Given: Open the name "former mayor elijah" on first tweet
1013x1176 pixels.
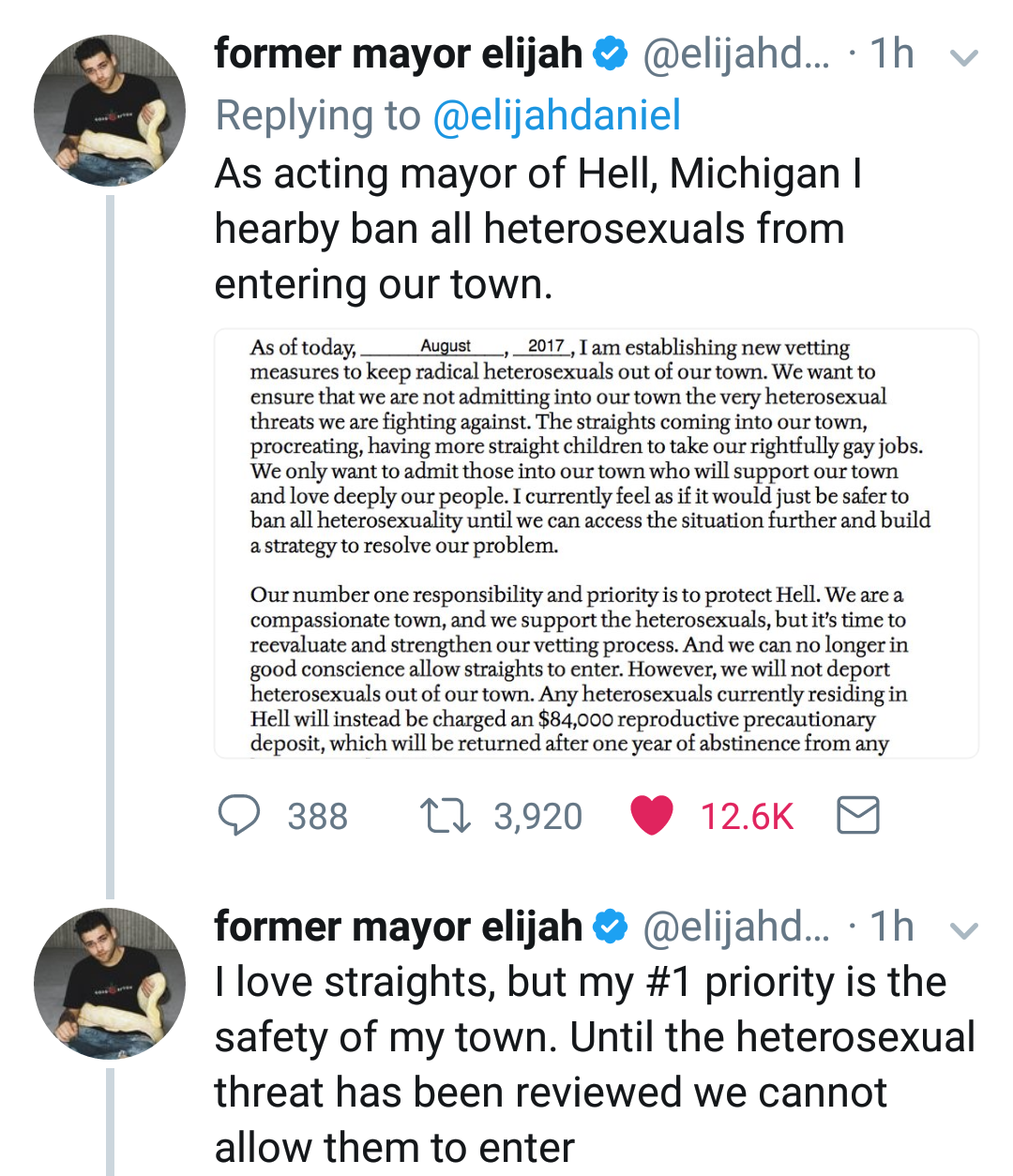Looking at the screenshot, I should click(x=399, y=54).
